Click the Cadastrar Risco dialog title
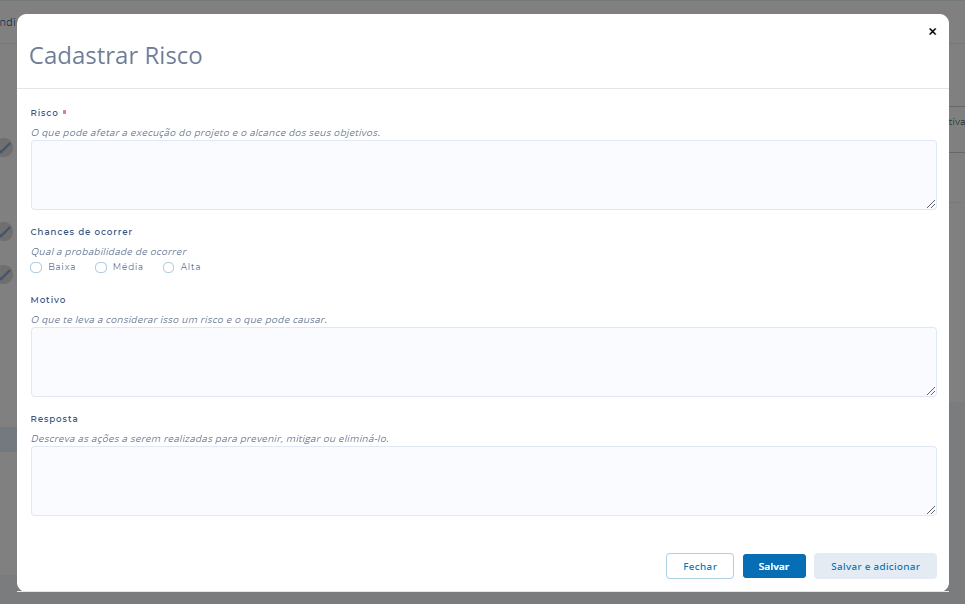The height and width of the screenshot is (604, 965). (x=116, y=55)
